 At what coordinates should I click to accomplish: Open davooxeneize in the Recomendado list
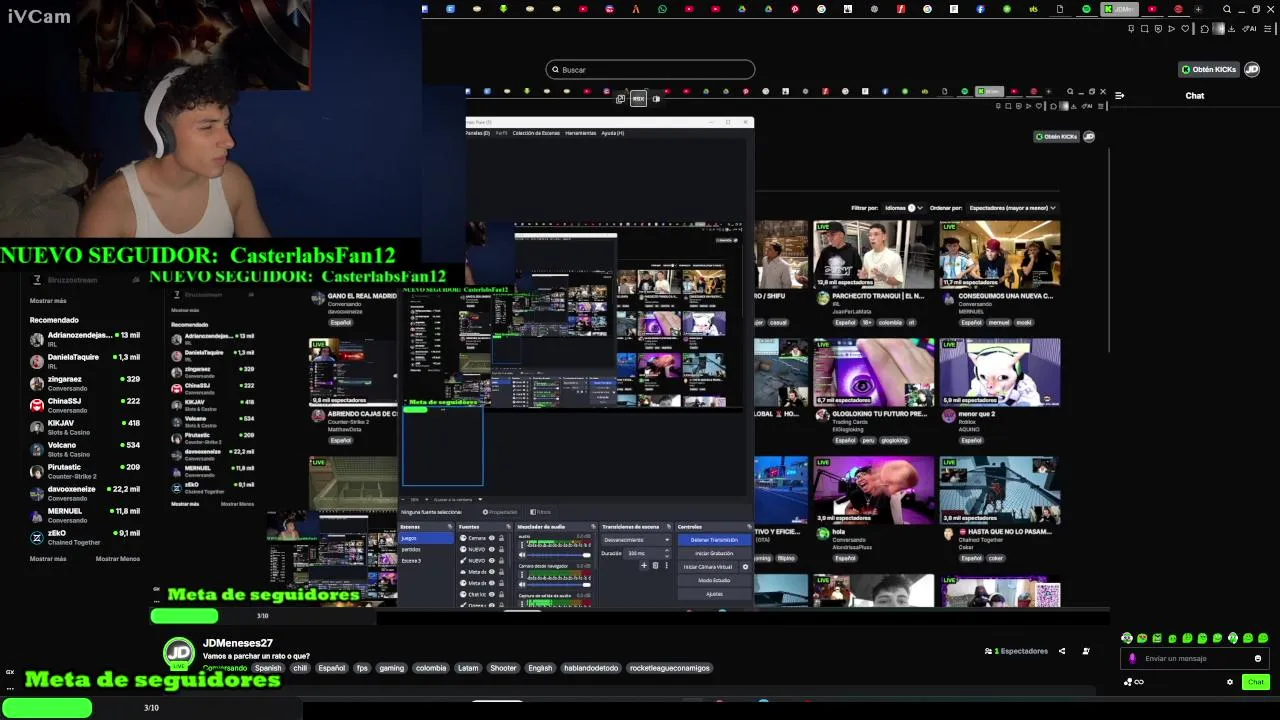pyautogui.click(x=85, y=493)
